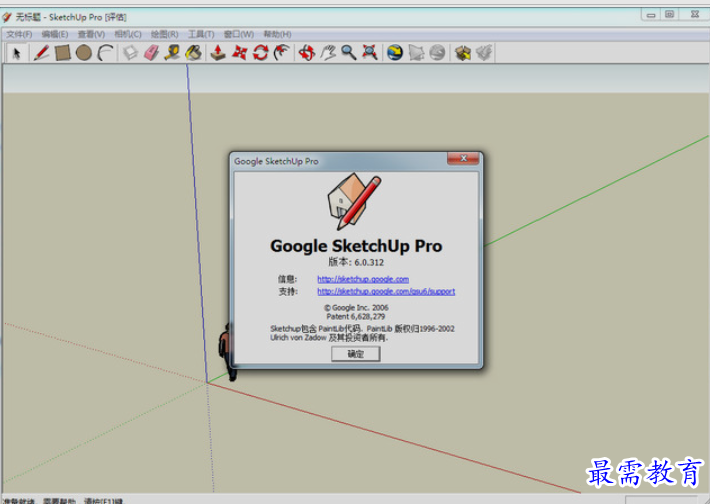This screenshot has height=504, width=710.
Task: Maximize the SketchUp Pro main window
Action: point(670,14)
